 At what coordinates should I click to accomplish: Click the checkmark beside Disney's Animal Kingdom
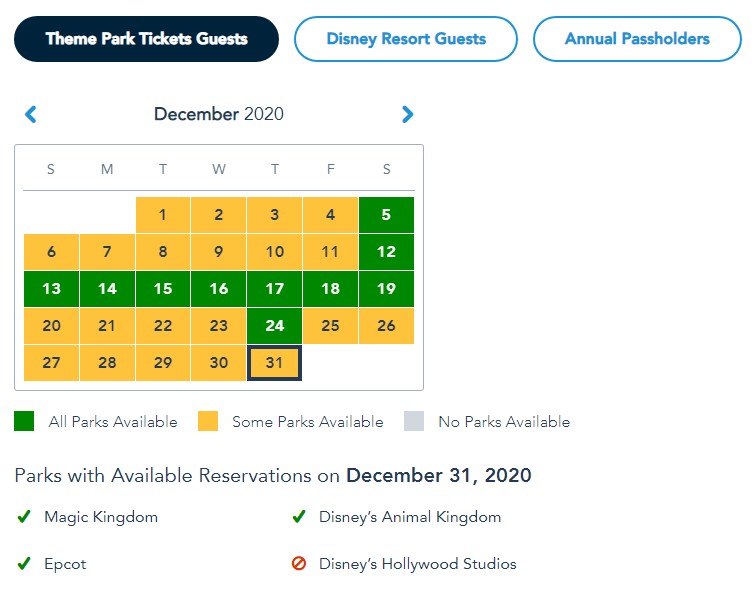pyautogui.click(x=298, y=517)
